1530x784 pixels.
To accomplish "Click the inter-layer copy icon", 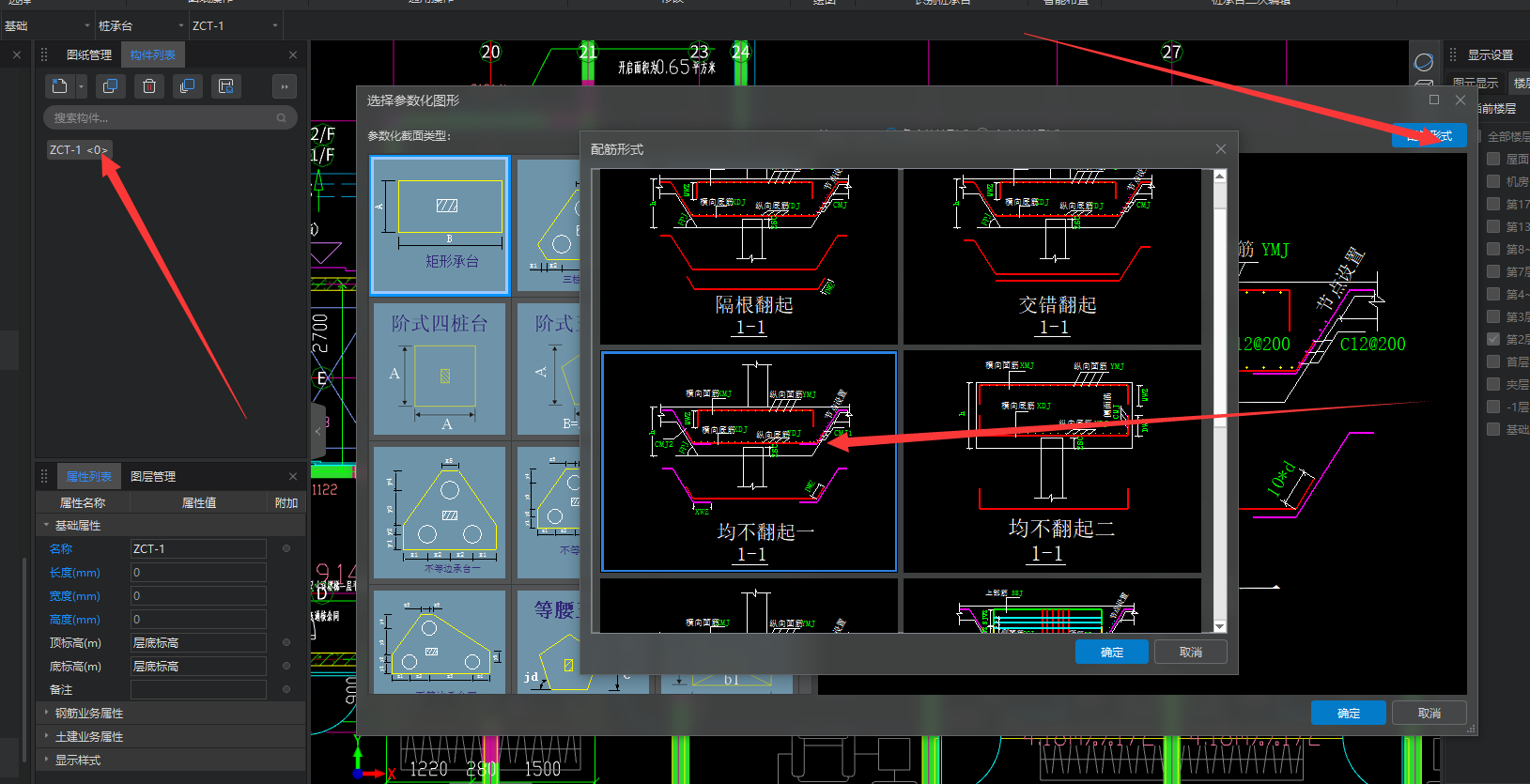I will 187,86.
